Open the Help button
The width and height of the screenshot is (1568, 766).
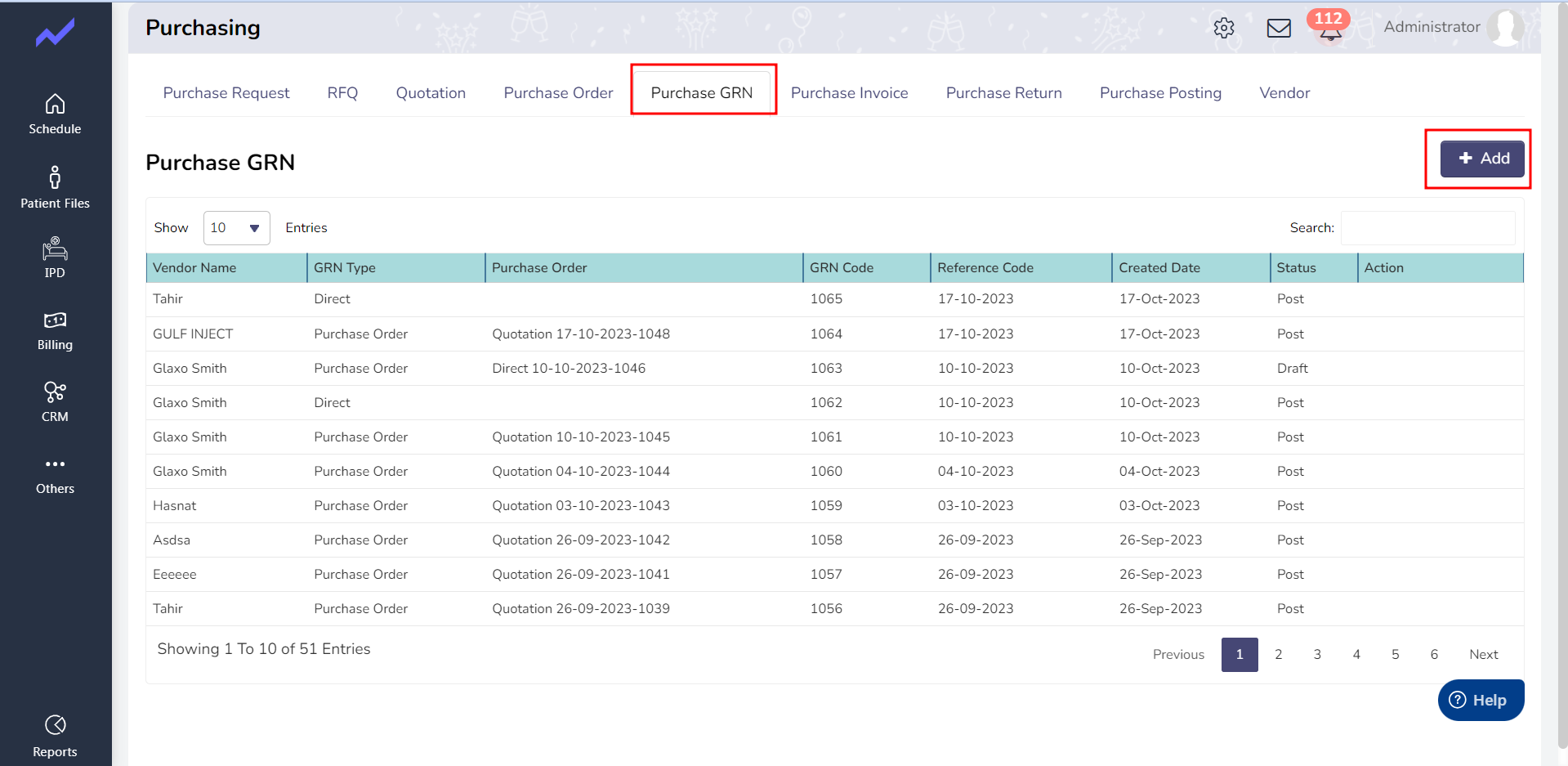[x=1481, y=701]
